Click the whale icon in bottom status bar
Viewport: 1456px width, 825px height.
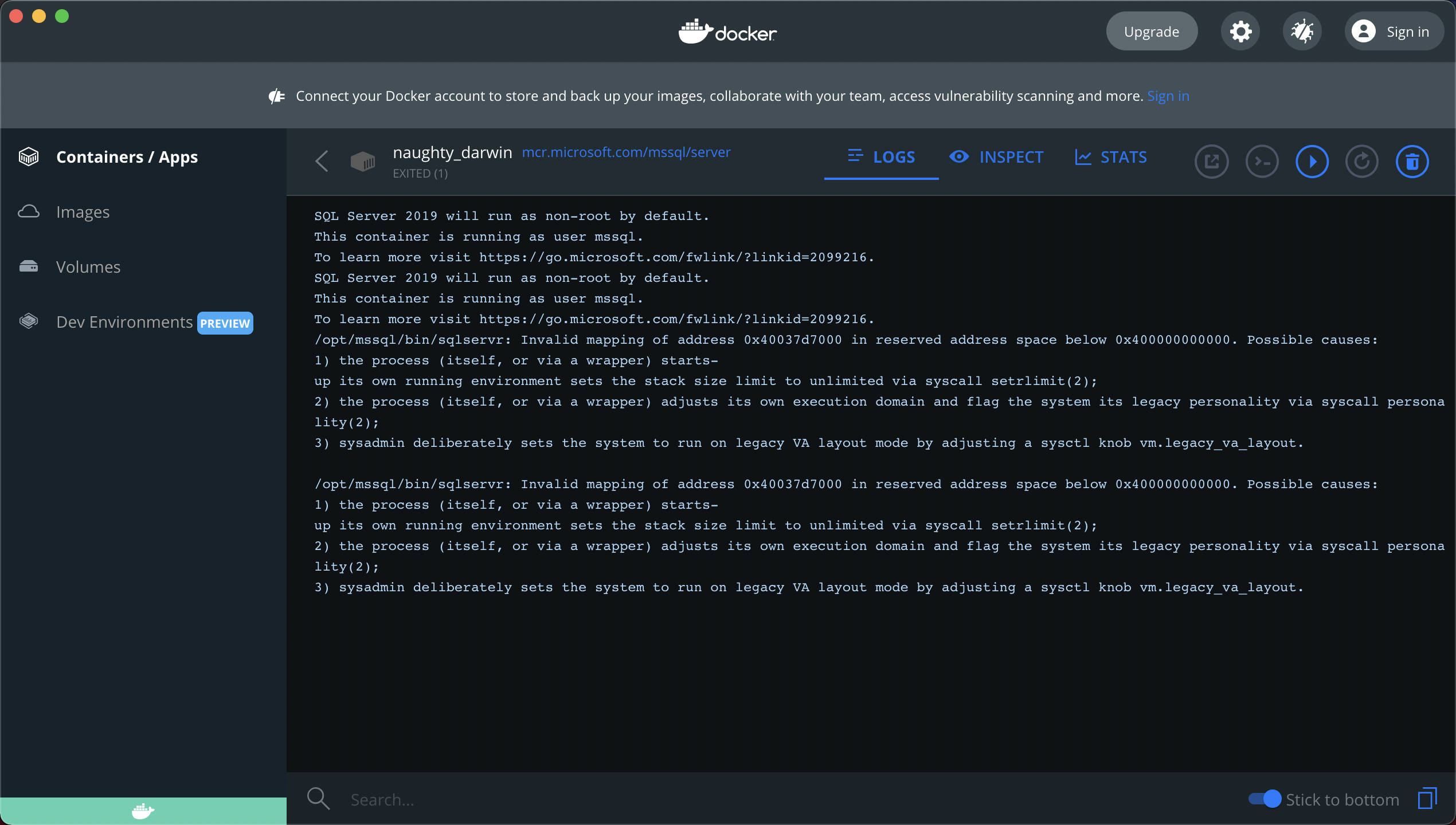click(143, 811)
